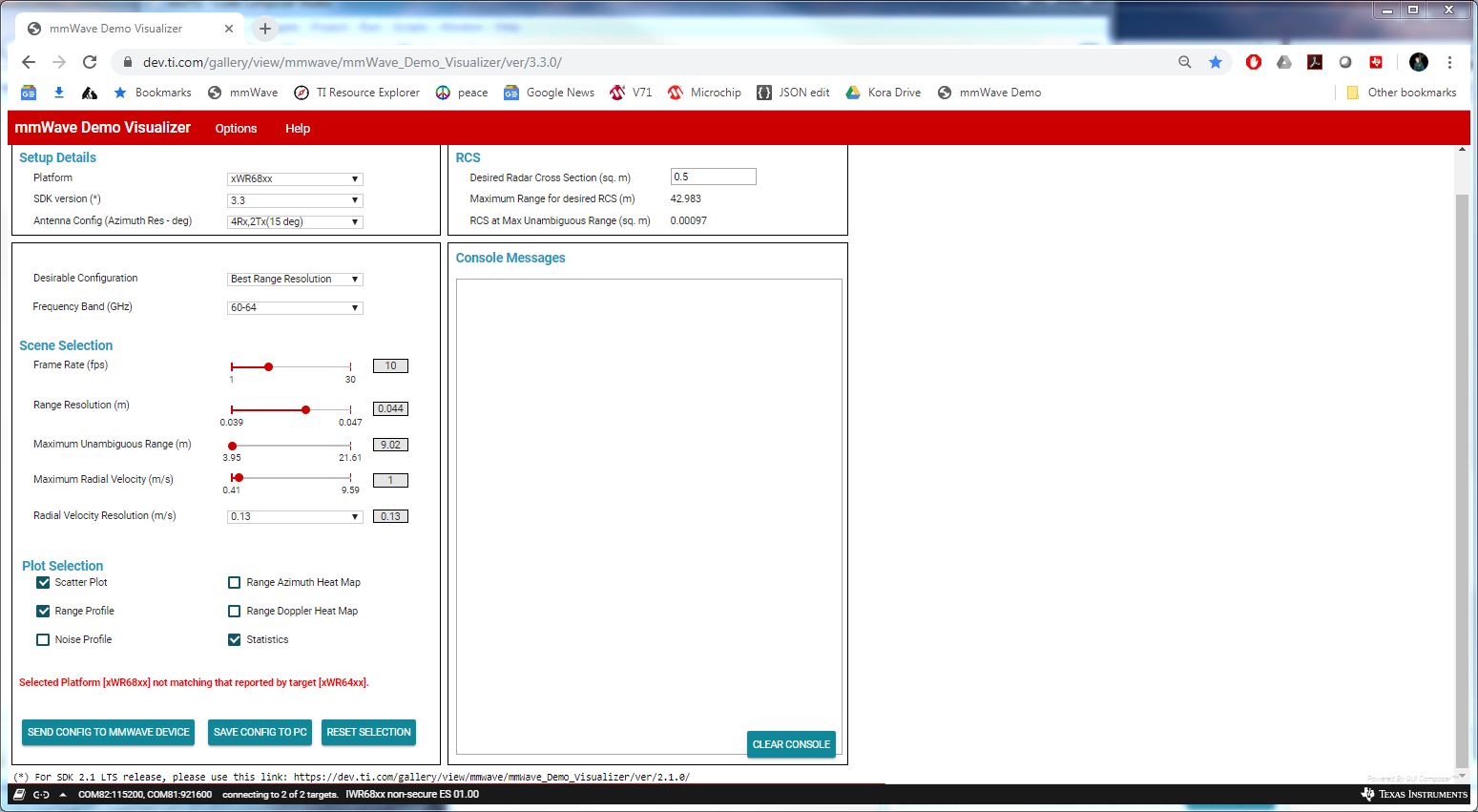Screen dimensions: 1478x812
Task: Open the user profile avatar
Action: pyautogui.click(x=1419, y=62)
